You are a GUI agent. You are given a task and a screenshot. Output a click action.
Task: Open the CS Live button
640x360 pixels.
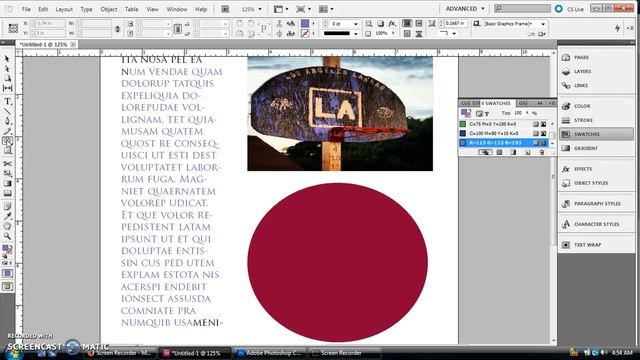click(x=570, y=9)
